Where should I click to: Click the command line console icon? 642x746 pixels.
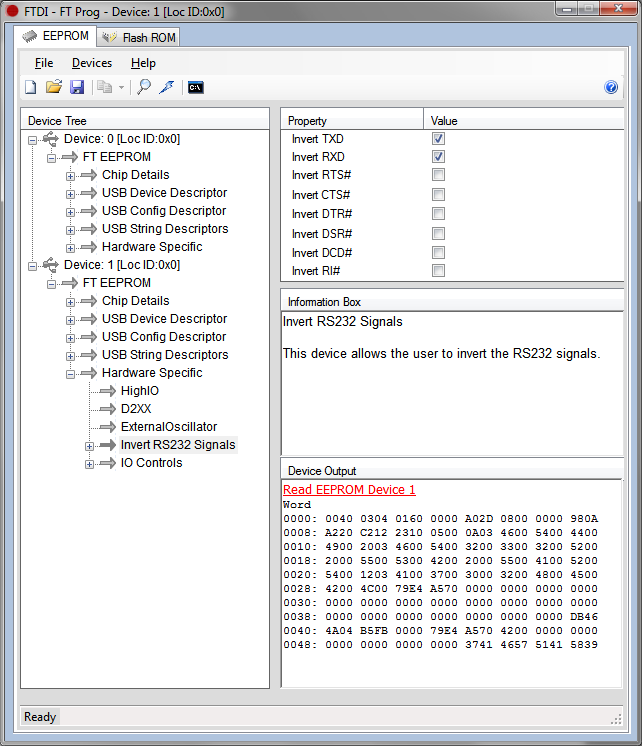point(196,88)
